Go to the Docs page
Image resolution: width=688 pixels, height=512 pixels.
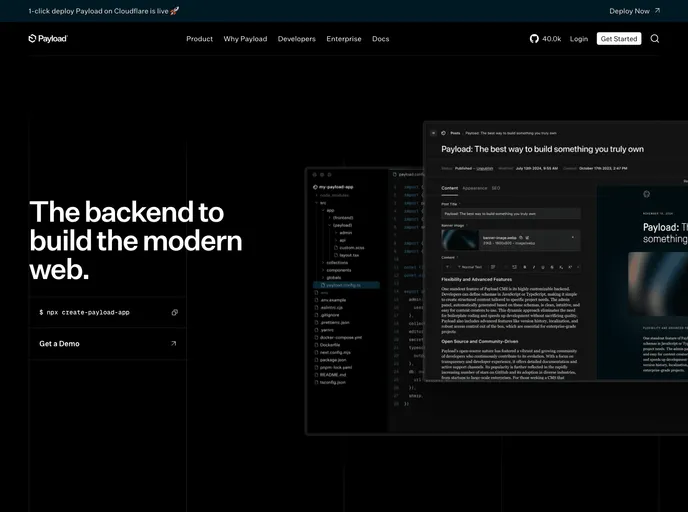[380, 39]
